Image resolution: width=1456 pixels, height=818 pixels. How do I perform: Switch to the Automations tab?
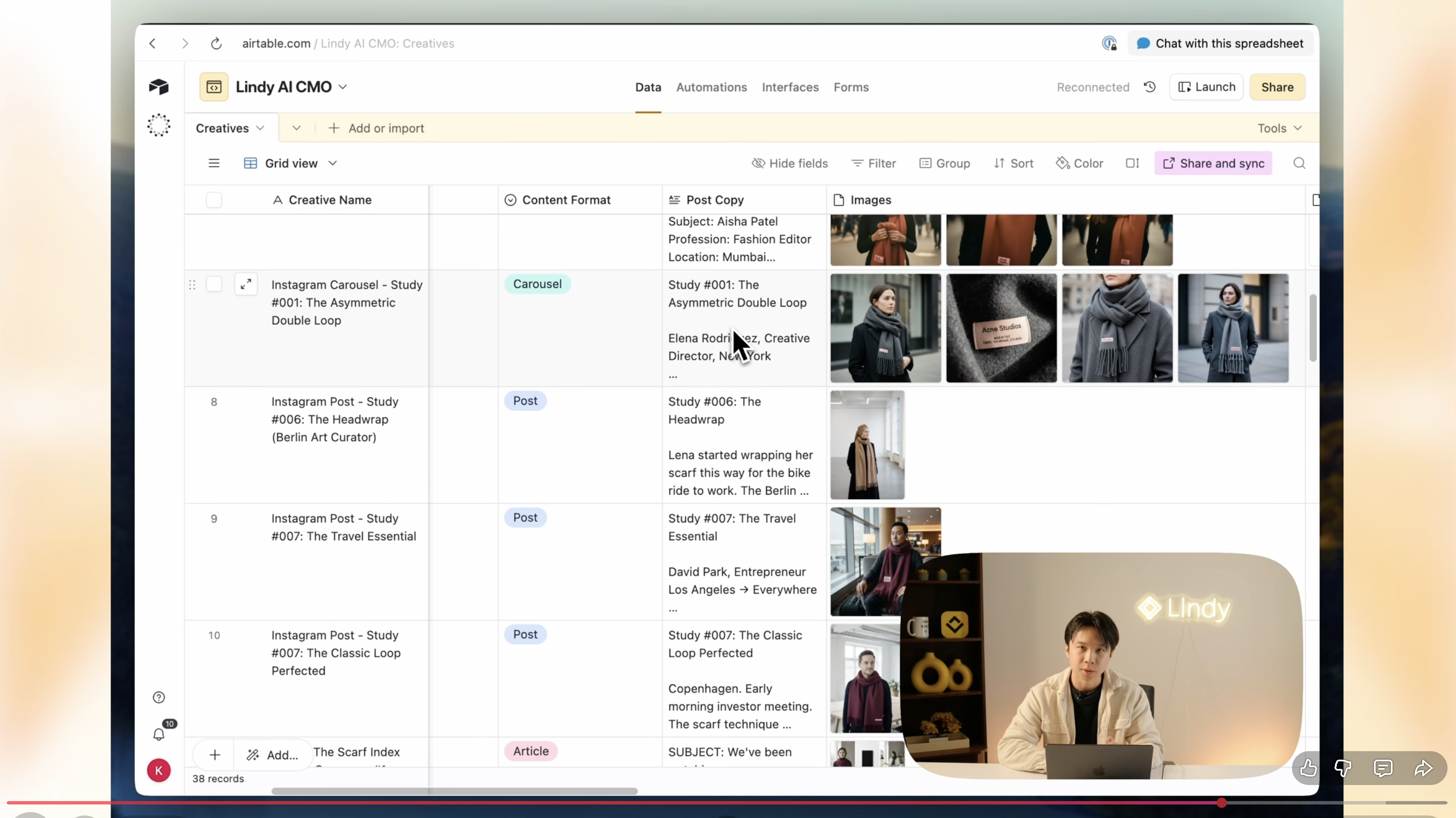tap(711, 87)
